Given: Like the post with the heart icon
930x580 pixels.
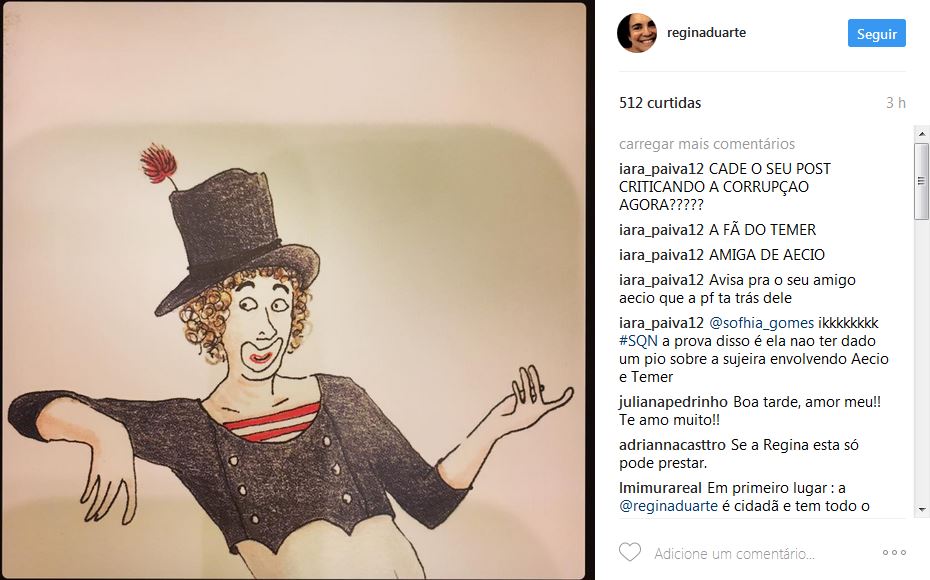Looking at the screenshot, I should (x=629, y=552).
